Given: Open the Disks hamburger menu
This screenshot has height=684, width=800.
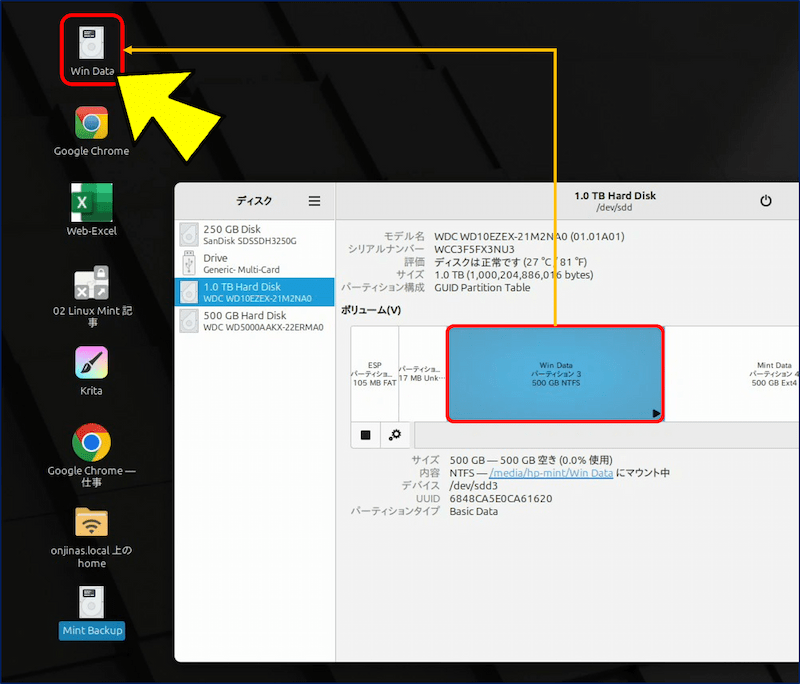Looking at the screenshot, I should click(x=314, y=201).
